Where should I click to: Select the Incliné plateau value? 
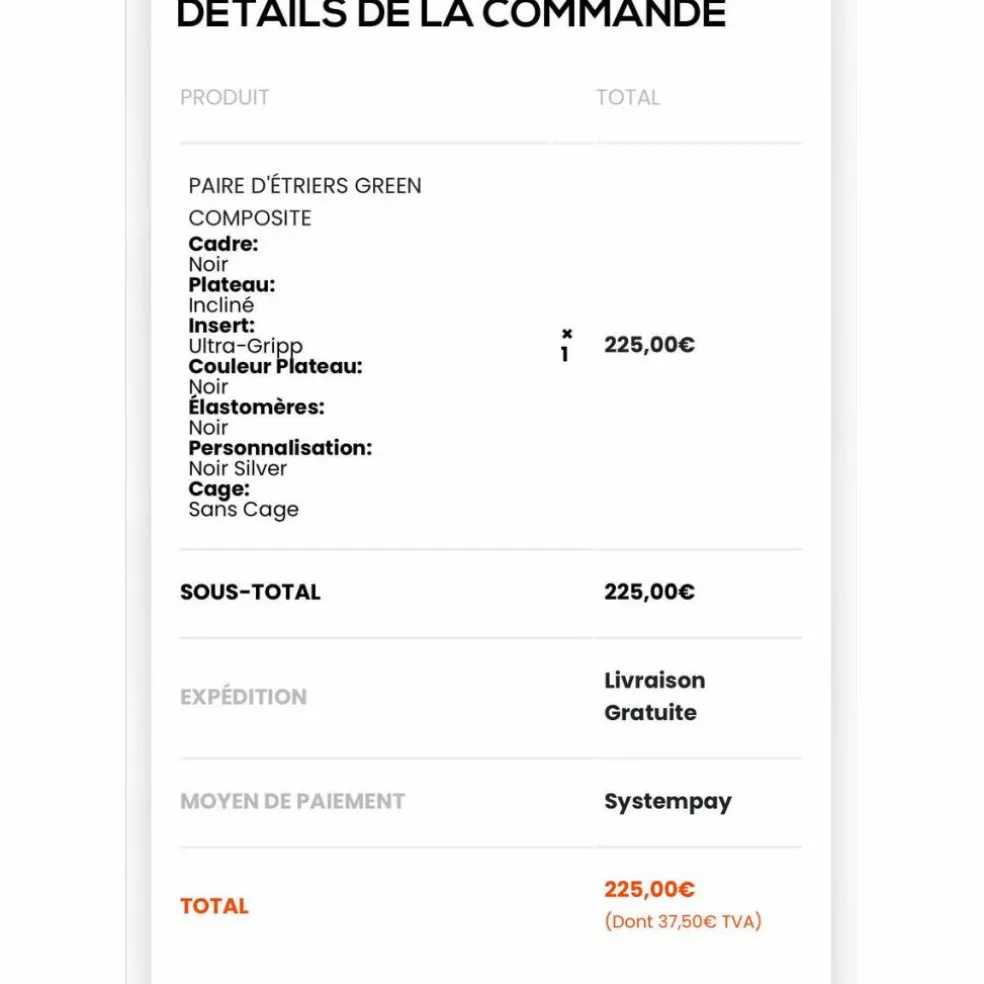click(x=221, y=305)
